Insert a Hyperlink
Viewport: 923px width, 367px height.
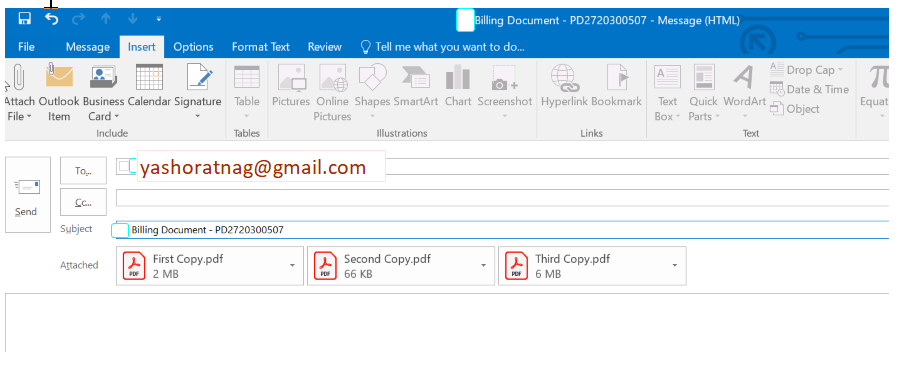pyautogui.click(x=564, y=86)
